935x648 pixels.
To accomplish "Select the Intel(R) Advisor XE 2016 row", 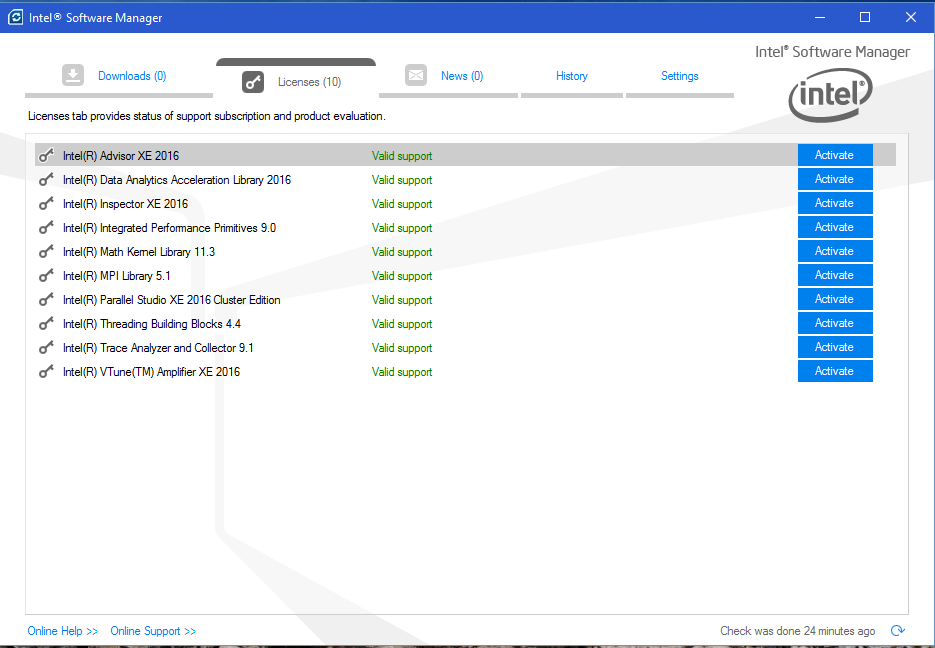I will coord(465,155).
